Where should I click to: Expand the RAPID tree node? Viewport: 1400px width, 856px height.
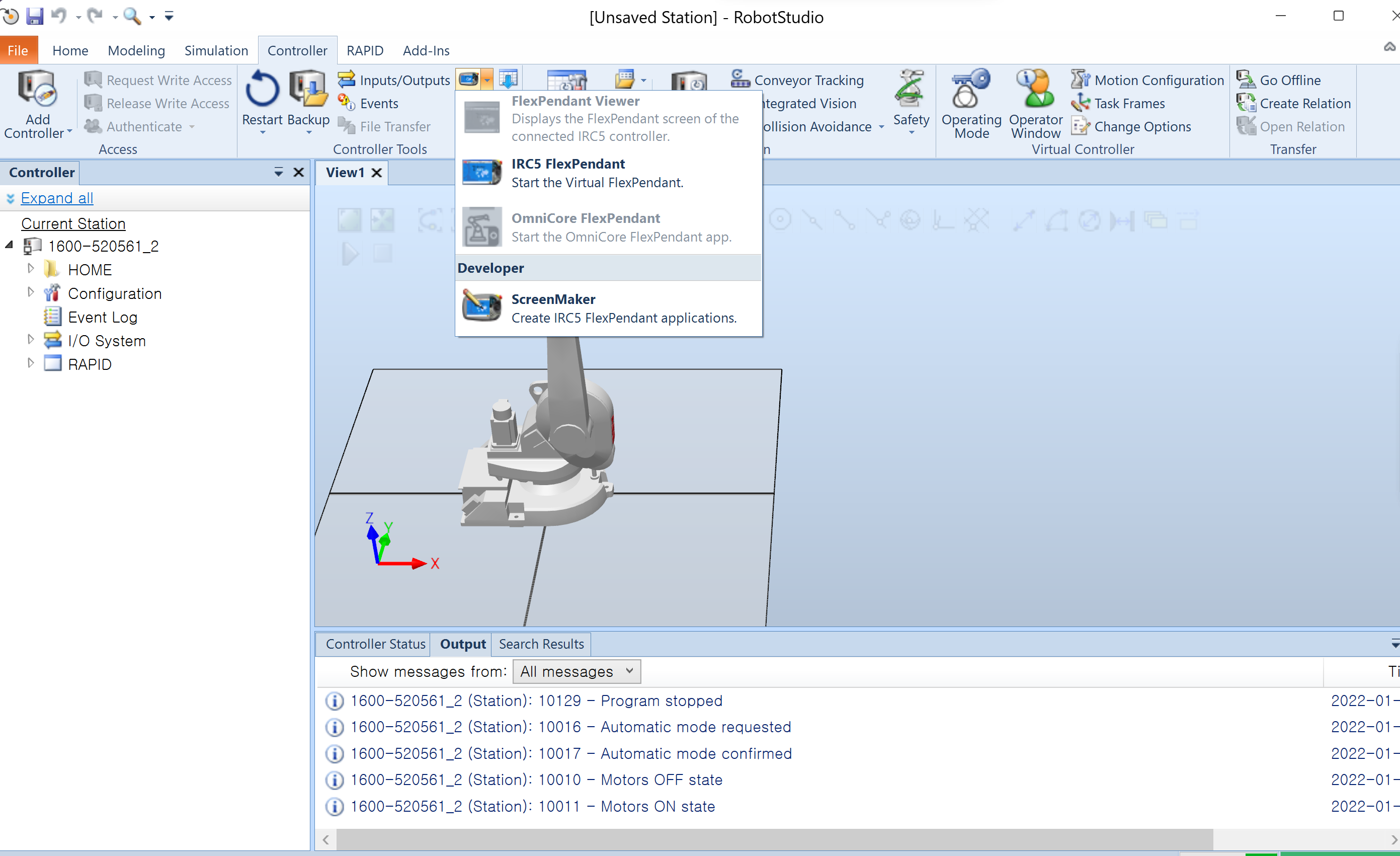point(31,363)
